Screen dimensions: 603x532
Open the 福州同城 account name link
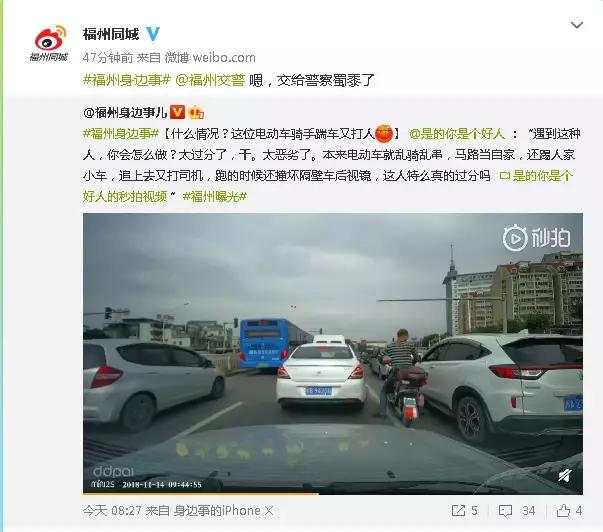coord(111,34)
